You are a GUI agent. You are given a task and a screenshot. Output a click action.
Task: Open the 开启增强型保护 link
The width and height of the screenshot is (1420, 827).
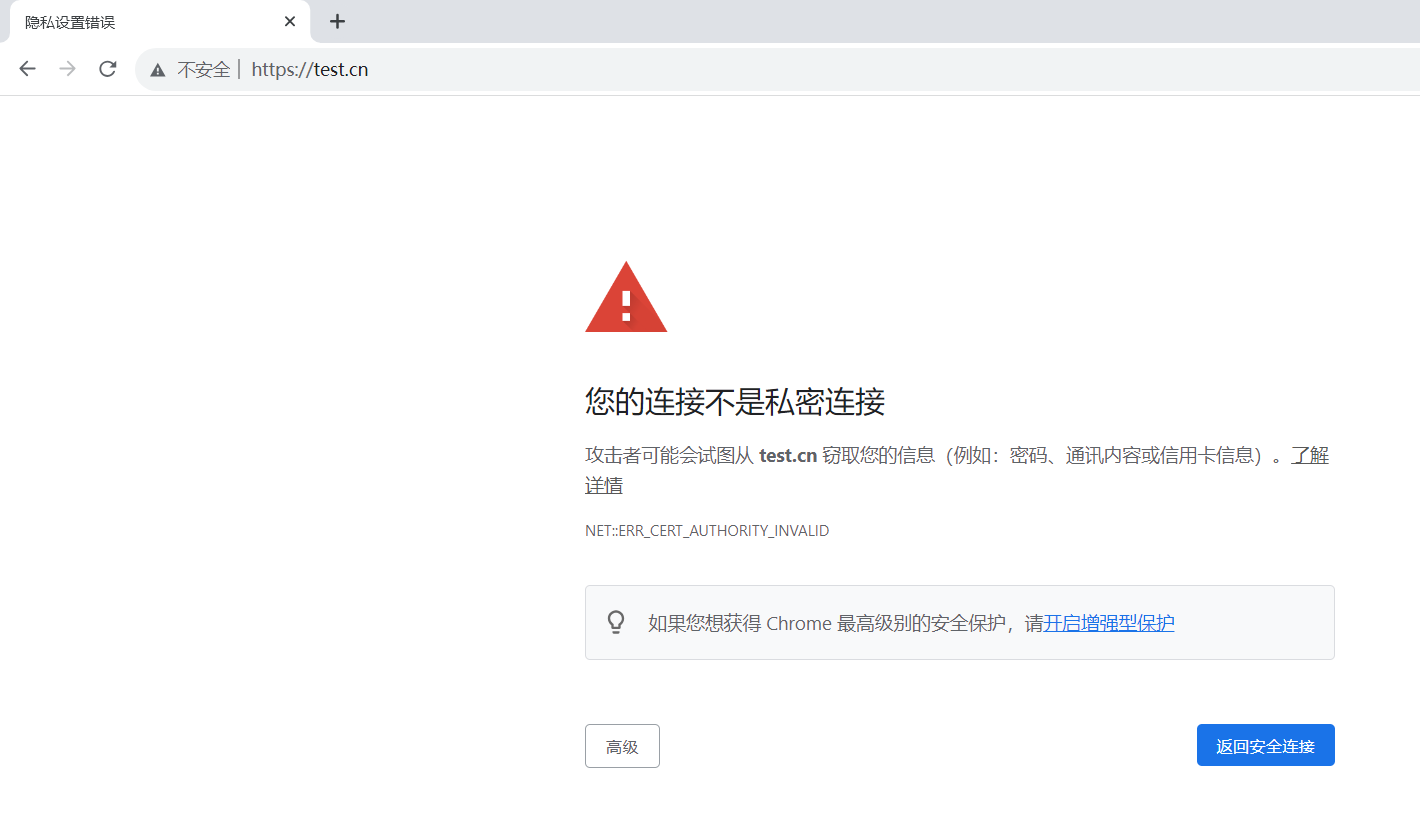(1109, 623)
